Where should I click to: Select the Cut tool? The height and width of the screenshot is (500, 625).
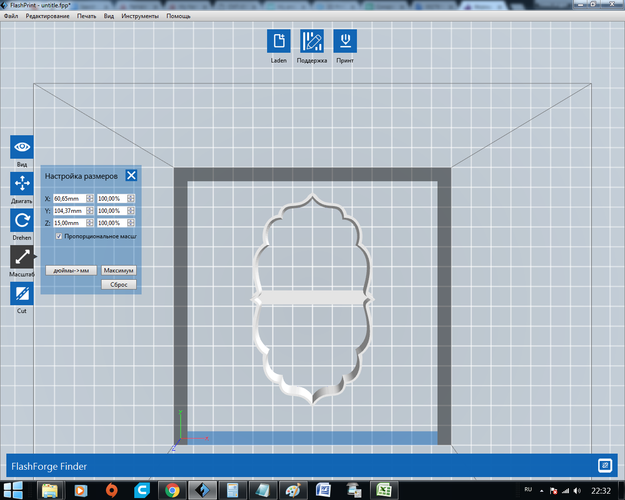click(x=22, y=293)
